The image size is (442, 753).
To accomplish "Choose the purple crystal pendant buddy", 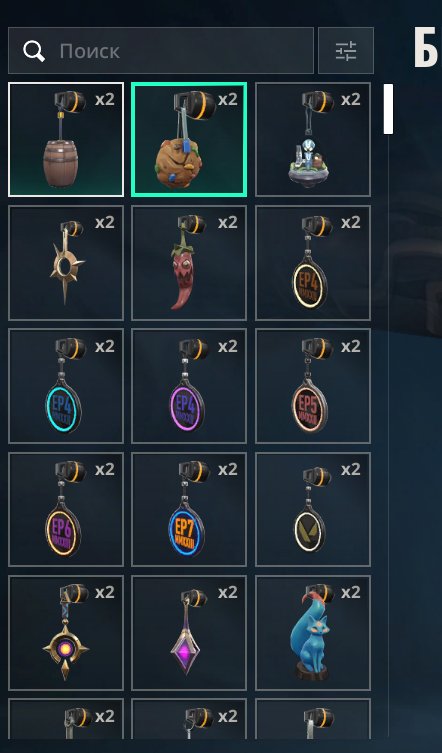I will coord(189,633).
